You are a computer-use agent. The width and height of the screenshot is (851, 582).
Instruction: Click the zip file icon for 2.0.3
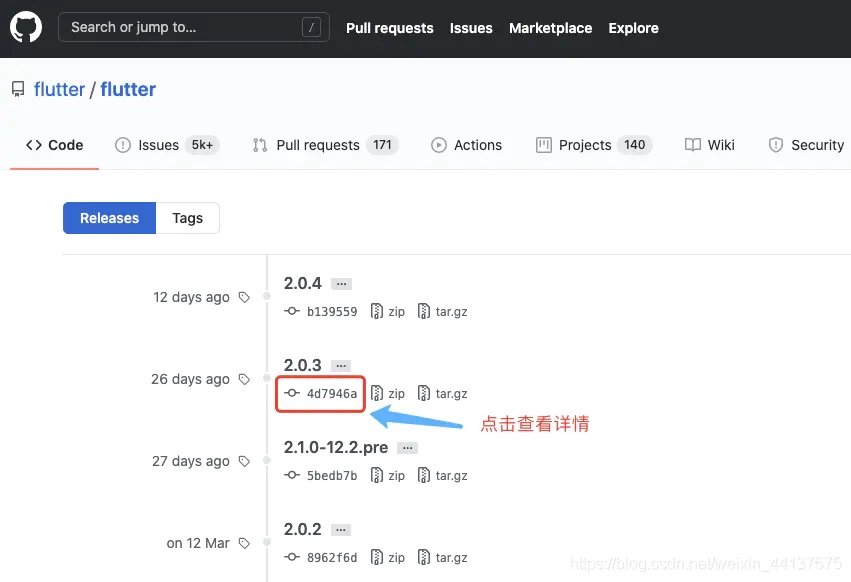click(x=377, y=393)
